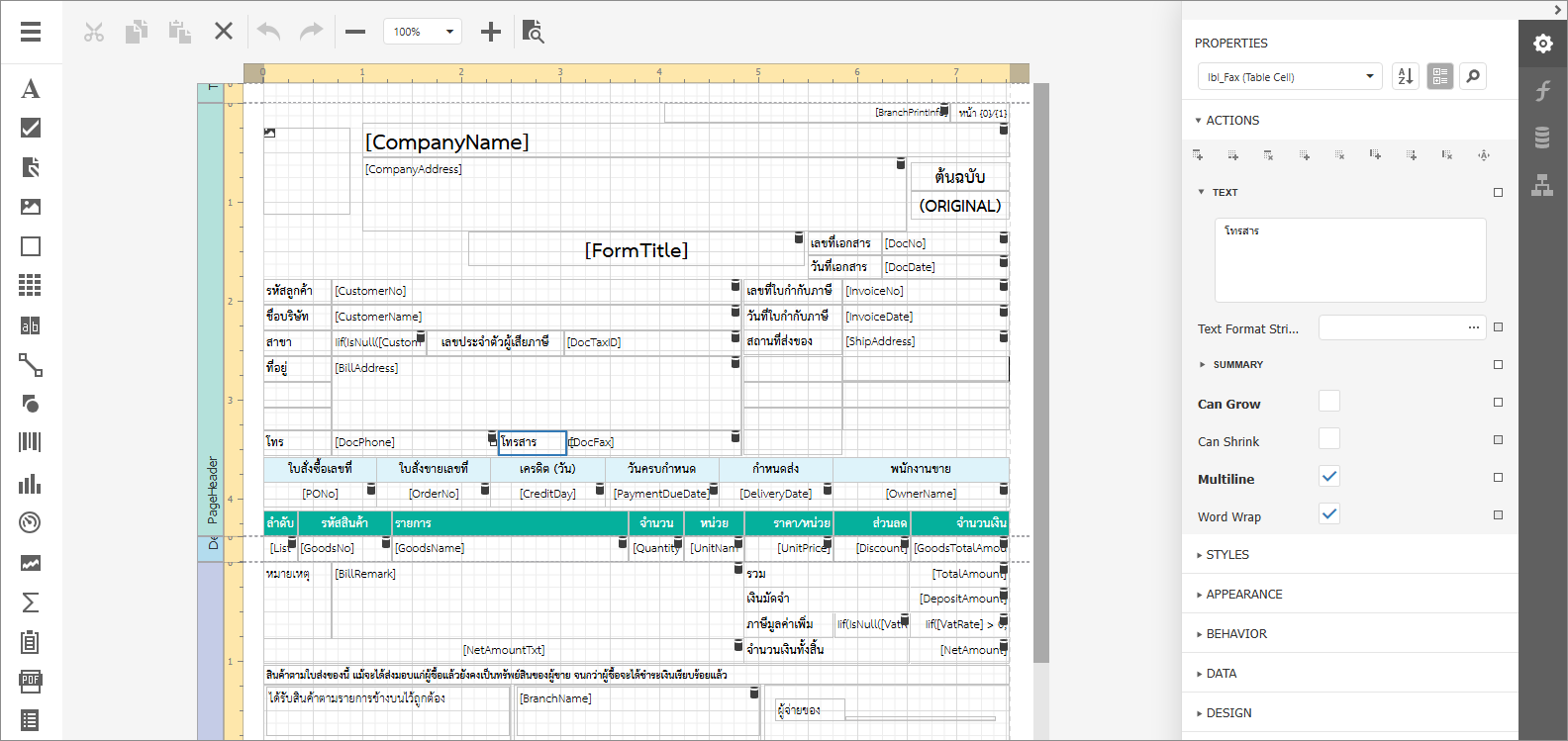Choose the PDF Content tool
The width and height of the screenshot is (1568, 741).
pos(31,681)
